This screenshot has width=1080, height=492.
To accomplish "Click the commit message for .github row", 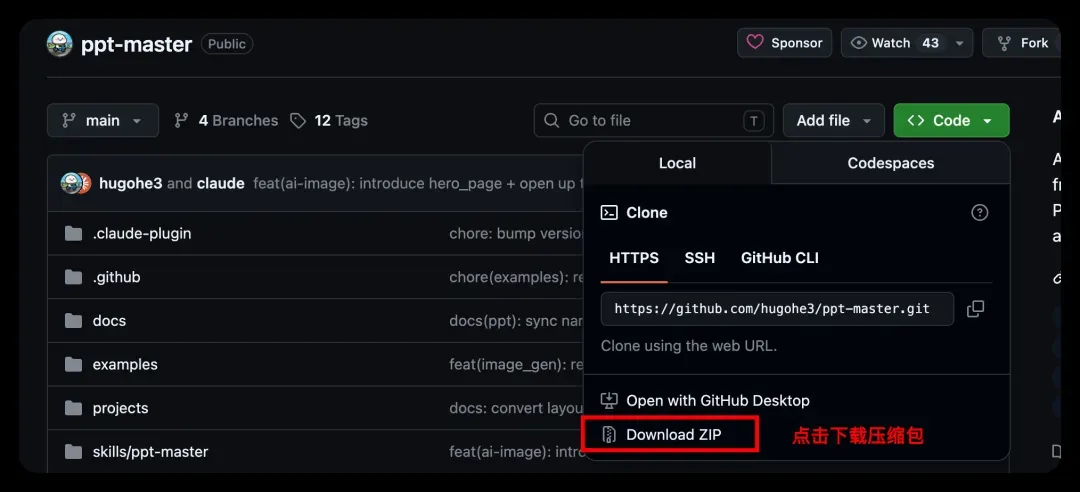I will pyautogui.click(x=517, y=277).
